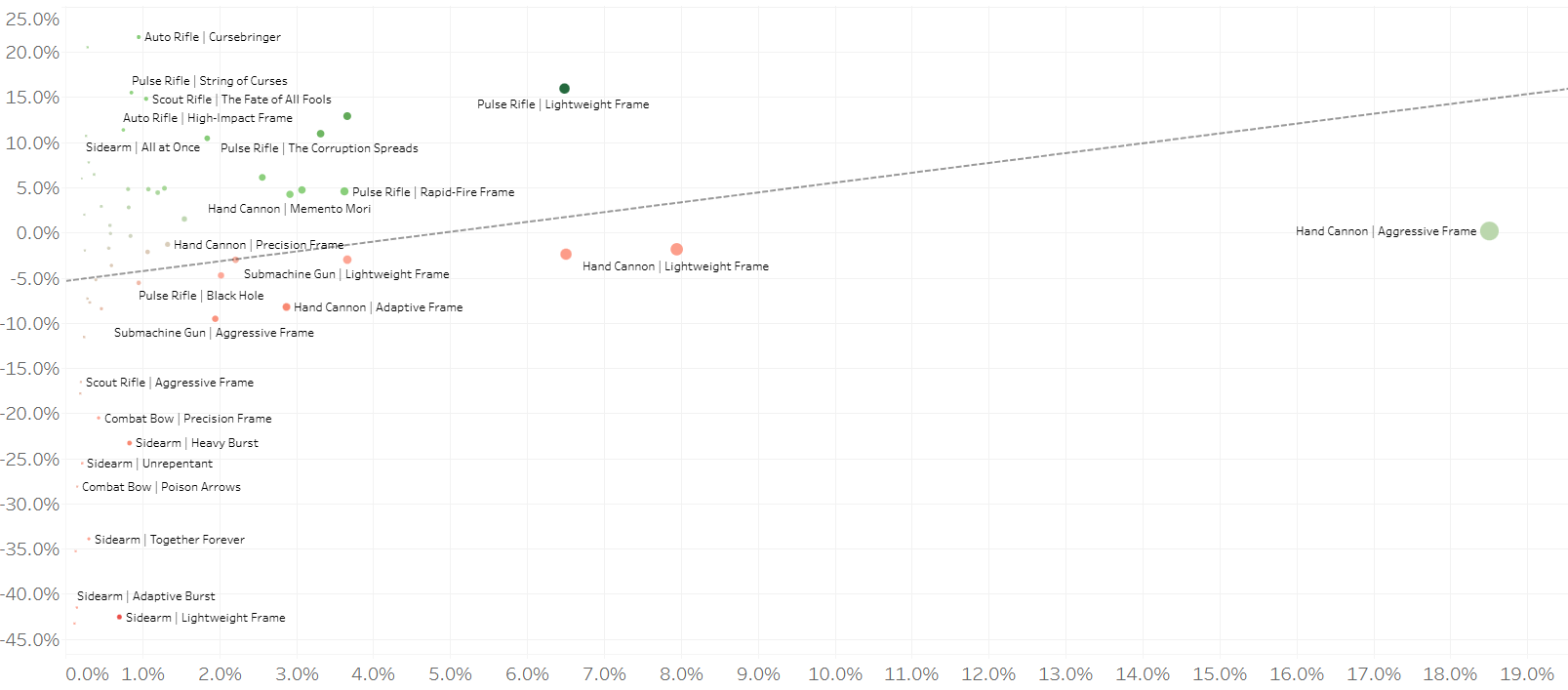Select the "Hand Cannon | Memento Mori" label
The image size is (1568, 690).
coord(289,209)
